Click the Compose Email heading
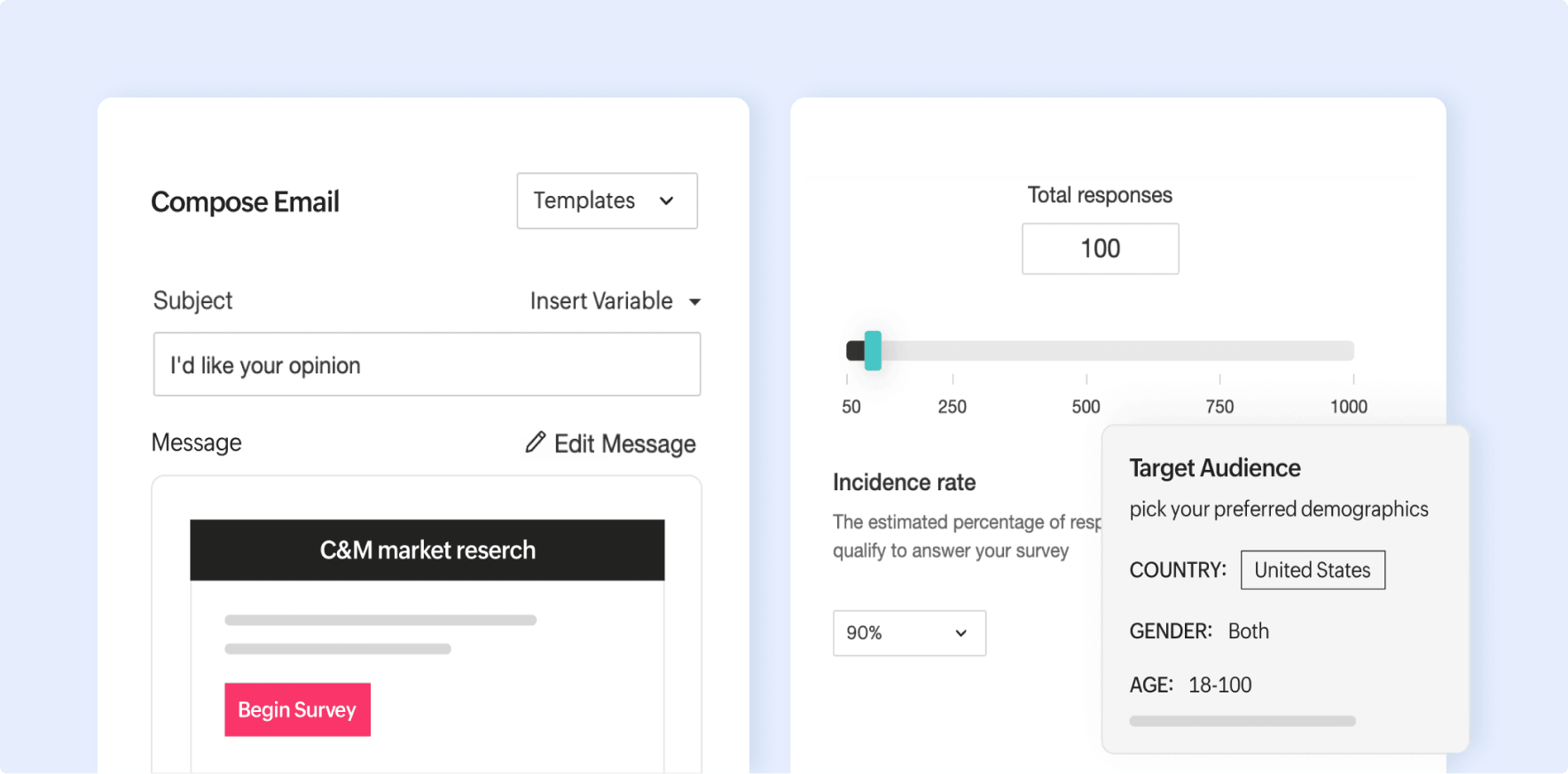 pyautogui.click(x=245, y=202)
